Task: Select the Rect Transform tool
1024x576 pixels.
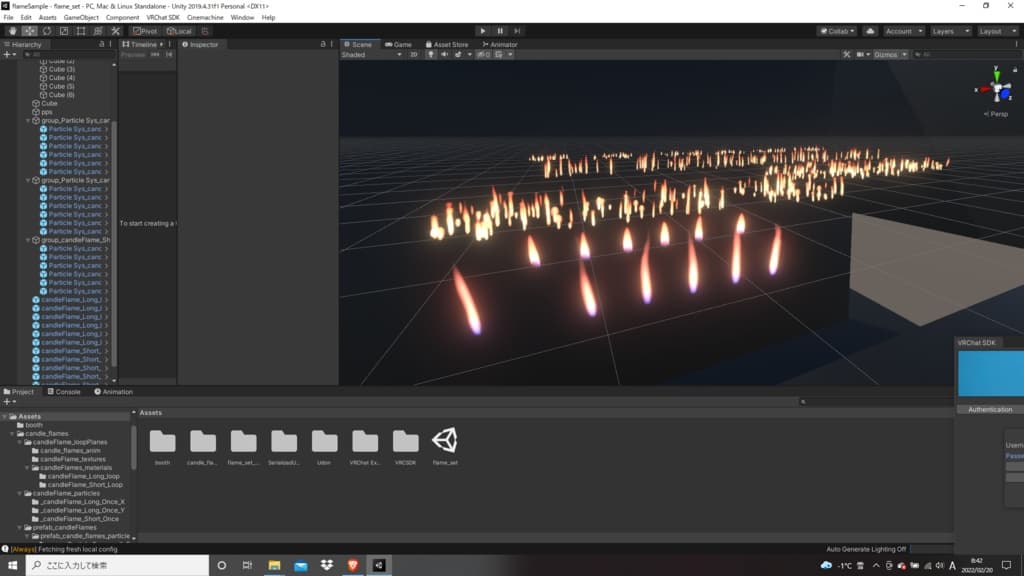Action: (82, 31)
